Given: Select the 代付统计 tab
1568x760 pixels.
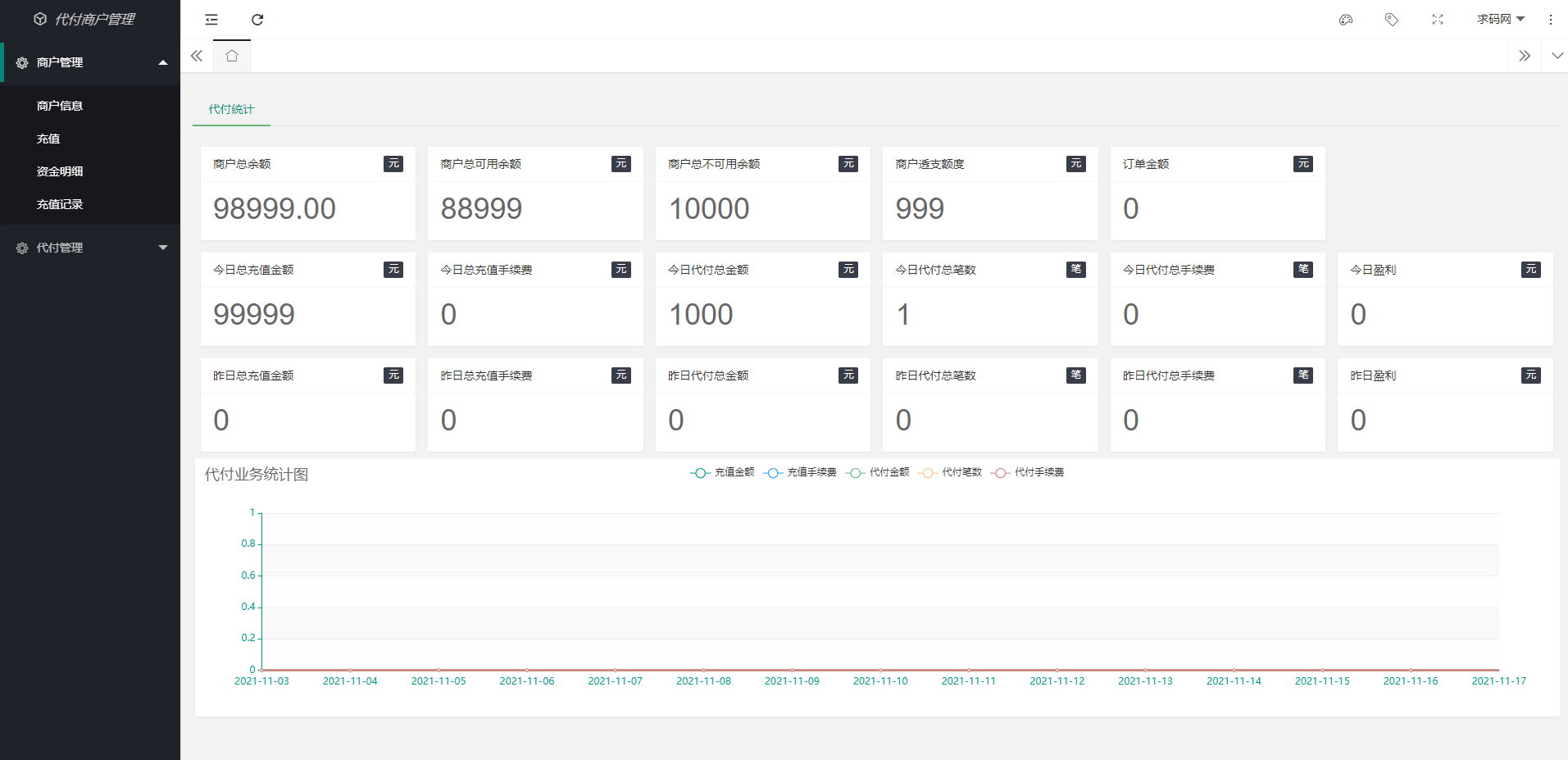Looking at the screenshot, I should click(231, 109).
